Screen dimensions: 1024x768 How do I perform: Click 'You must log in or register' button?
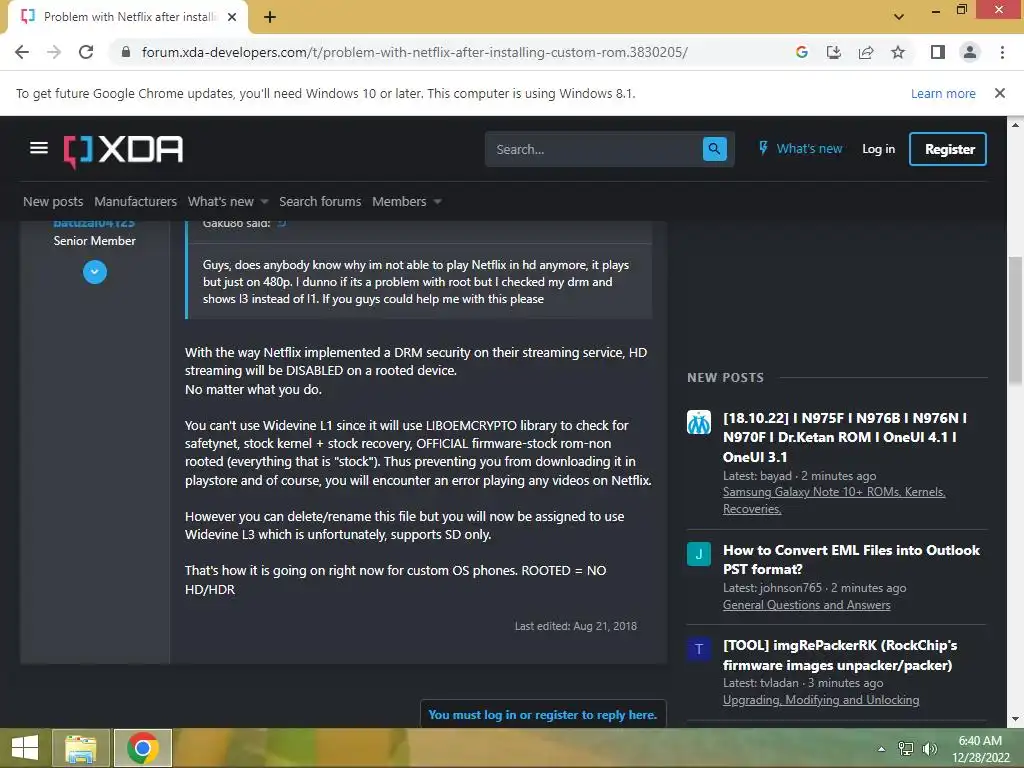click(543, 714)
